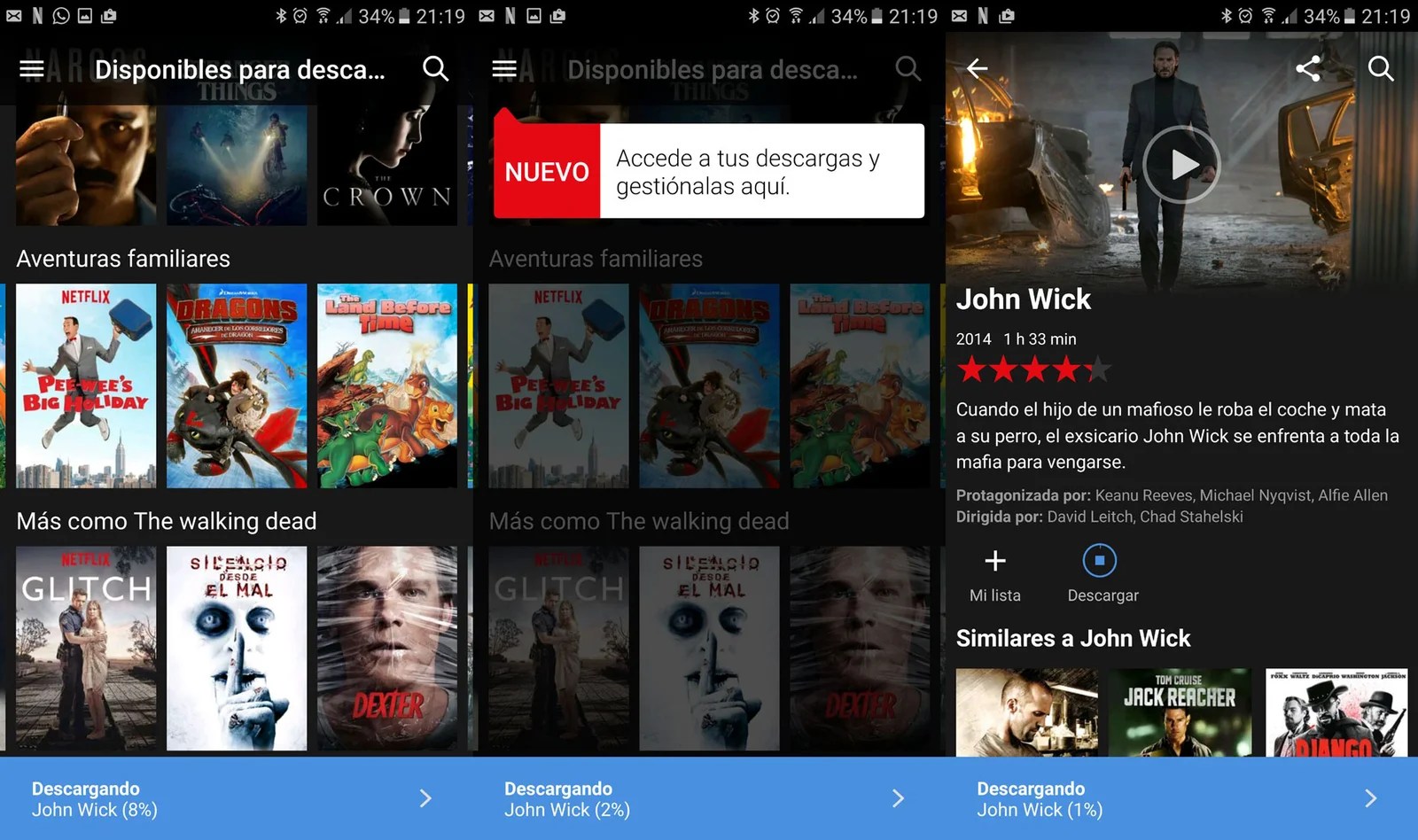Share the John Wick title
The image size is (1418, 840).
click(1308, 68)
